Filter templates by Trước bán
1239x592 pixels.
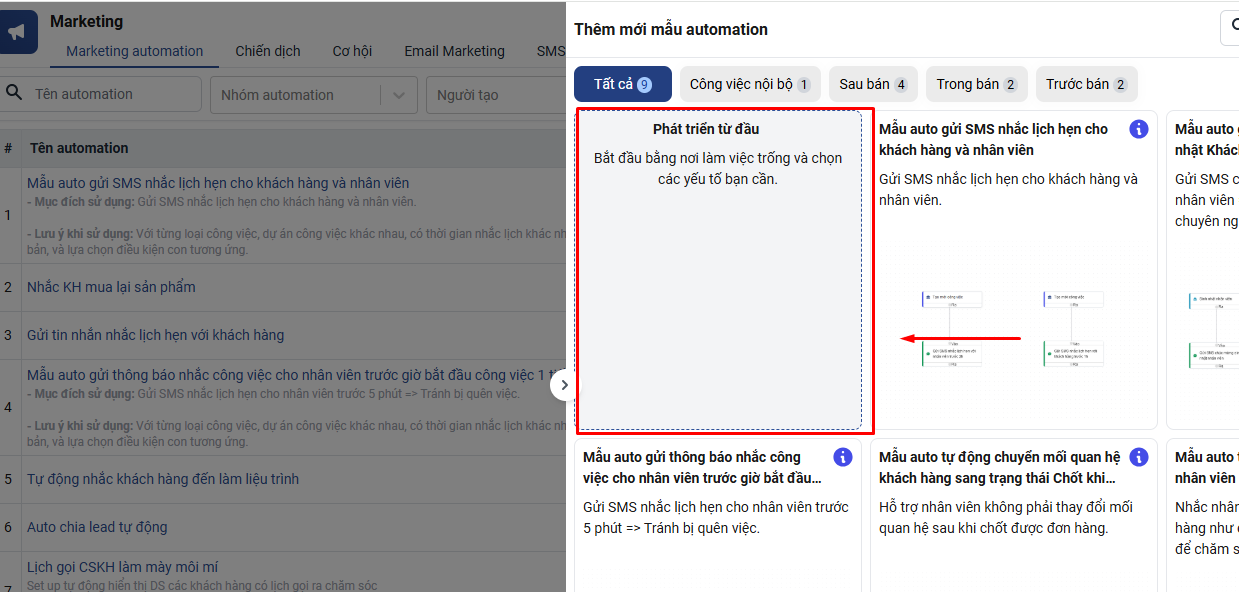coord(1086,84)
